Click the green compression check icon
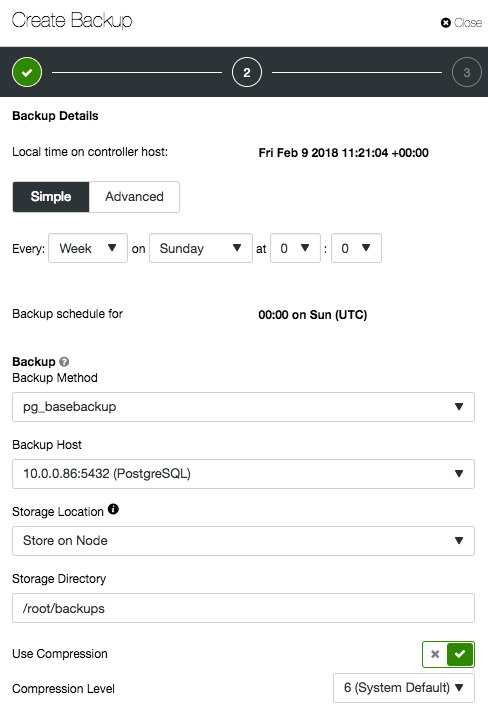 coord(460,654)
